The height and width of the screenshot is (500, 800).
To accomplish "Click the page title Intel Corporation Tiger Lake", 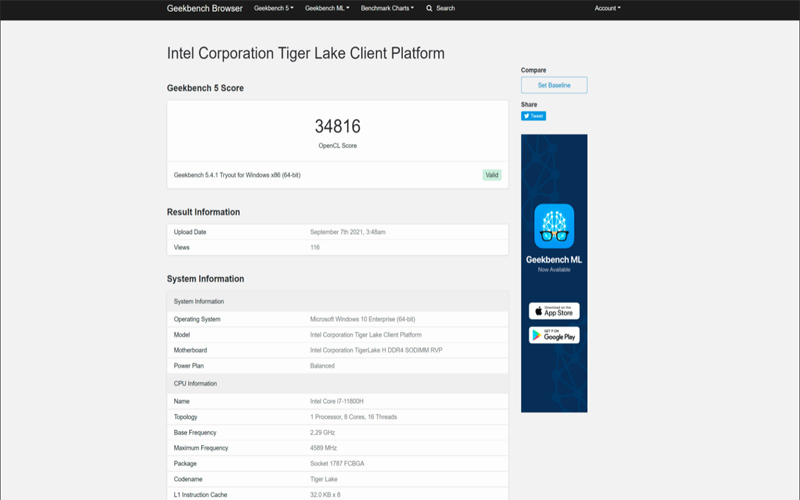I will [306, 53].
